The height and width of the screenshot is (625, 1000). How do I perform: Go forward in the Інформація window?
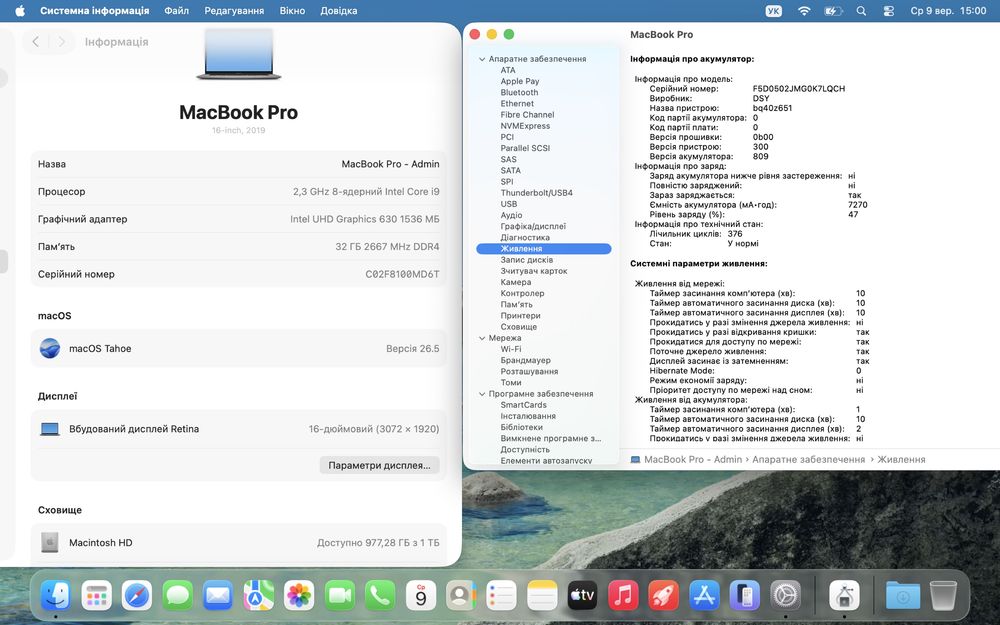tap(61, 41)
